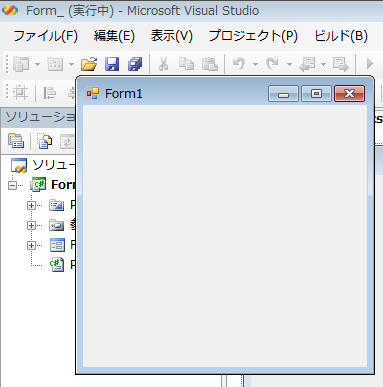Open the Undo history dropdown arrow
This screenshot has height=387, width=383.
tap(255, 64)
